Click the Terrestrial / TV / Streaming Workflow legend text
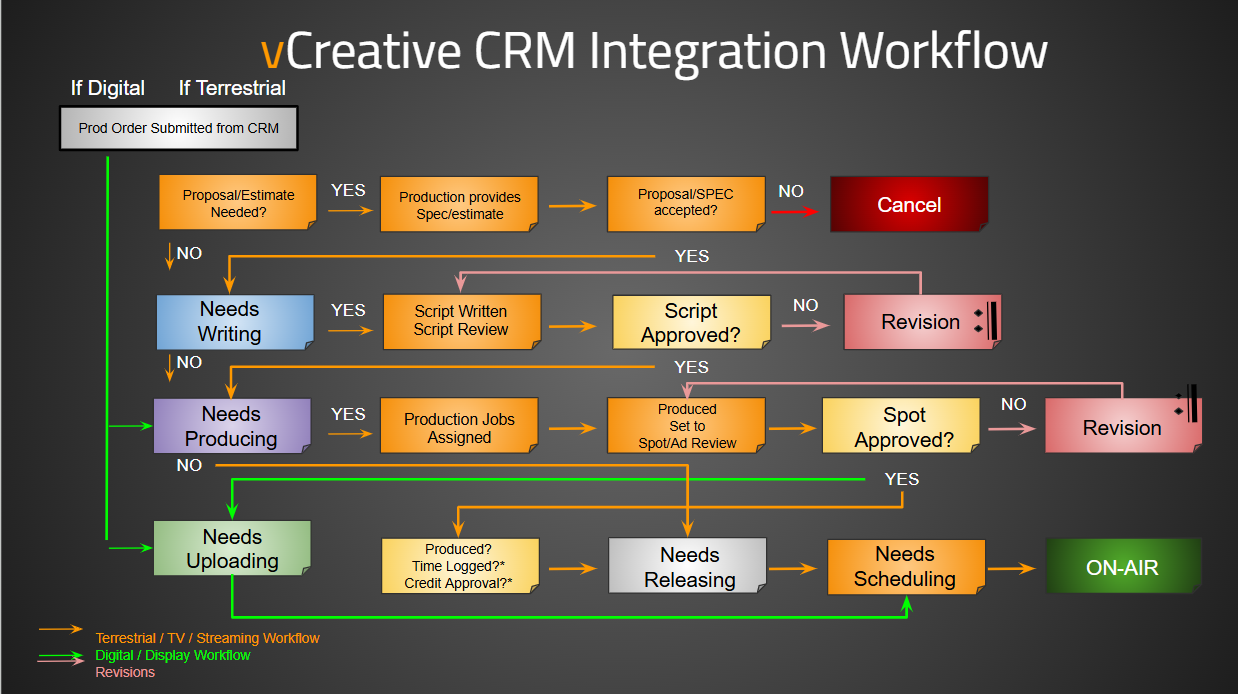Screen dimensions: 1238x694 tap(208, 638)
